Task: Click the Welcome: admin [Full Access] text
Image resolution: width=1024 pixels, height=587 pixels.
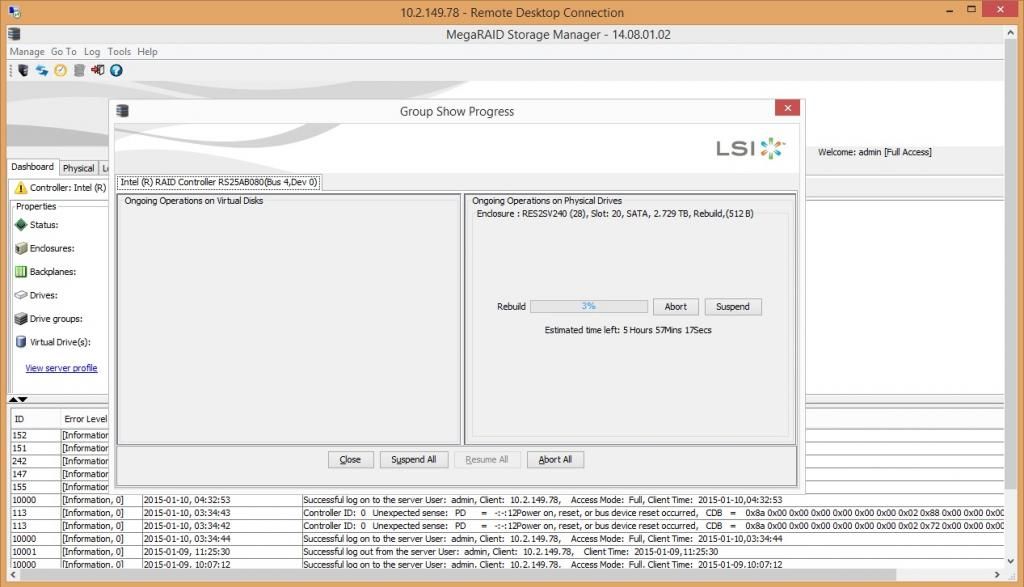Action: (x=874, y=152)
